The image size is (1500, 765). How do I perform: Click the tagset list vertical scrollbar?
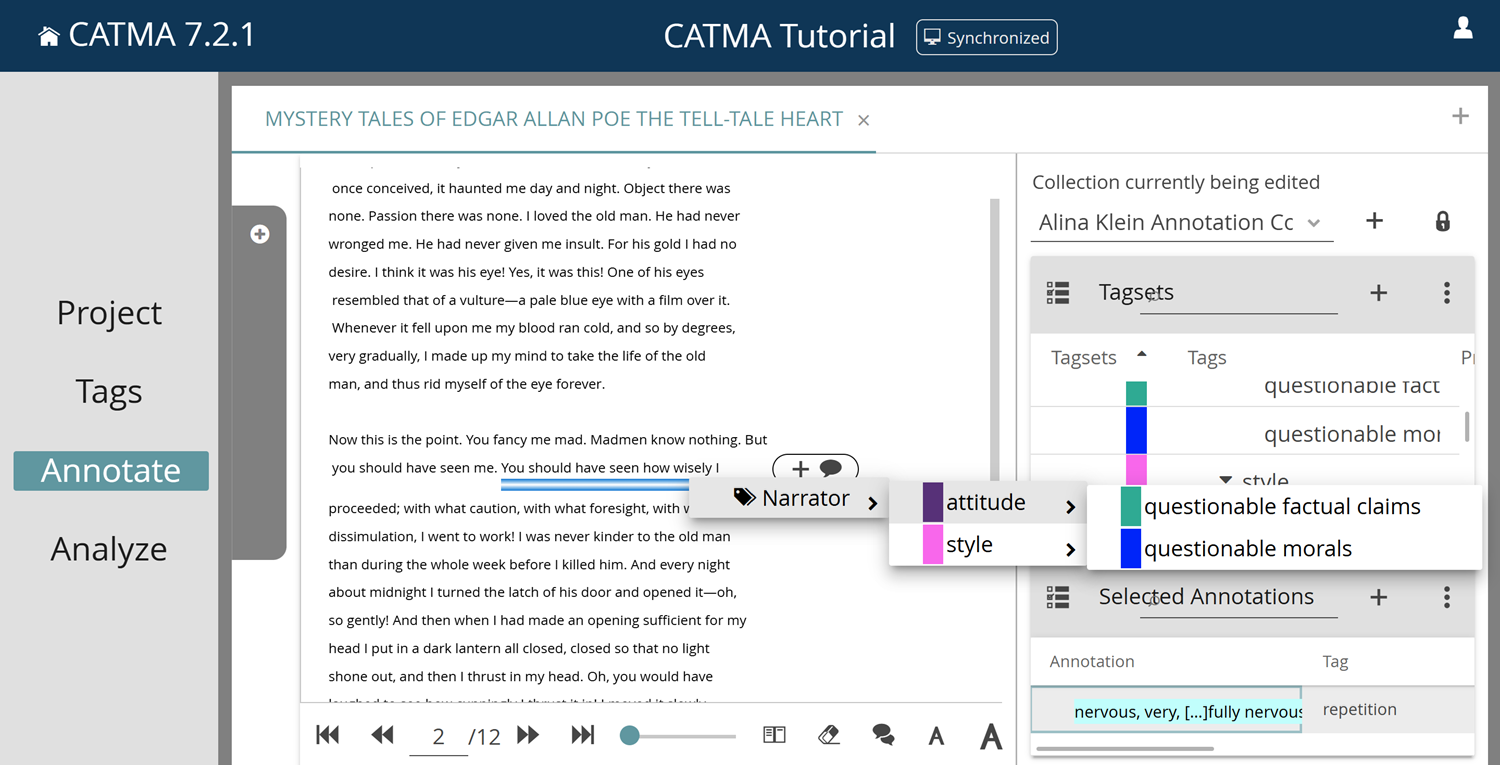click(1467, 426)
